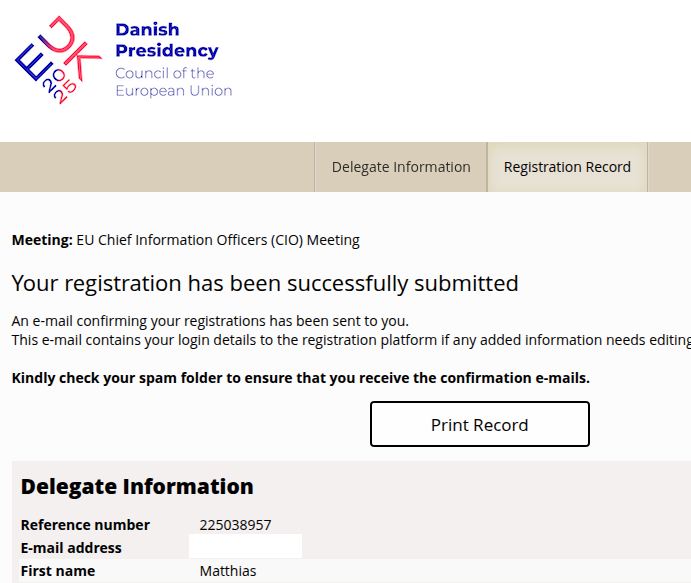691x583 pixels.
Task: Click the bold spam folder reminder text
Action: coord(300,378)
